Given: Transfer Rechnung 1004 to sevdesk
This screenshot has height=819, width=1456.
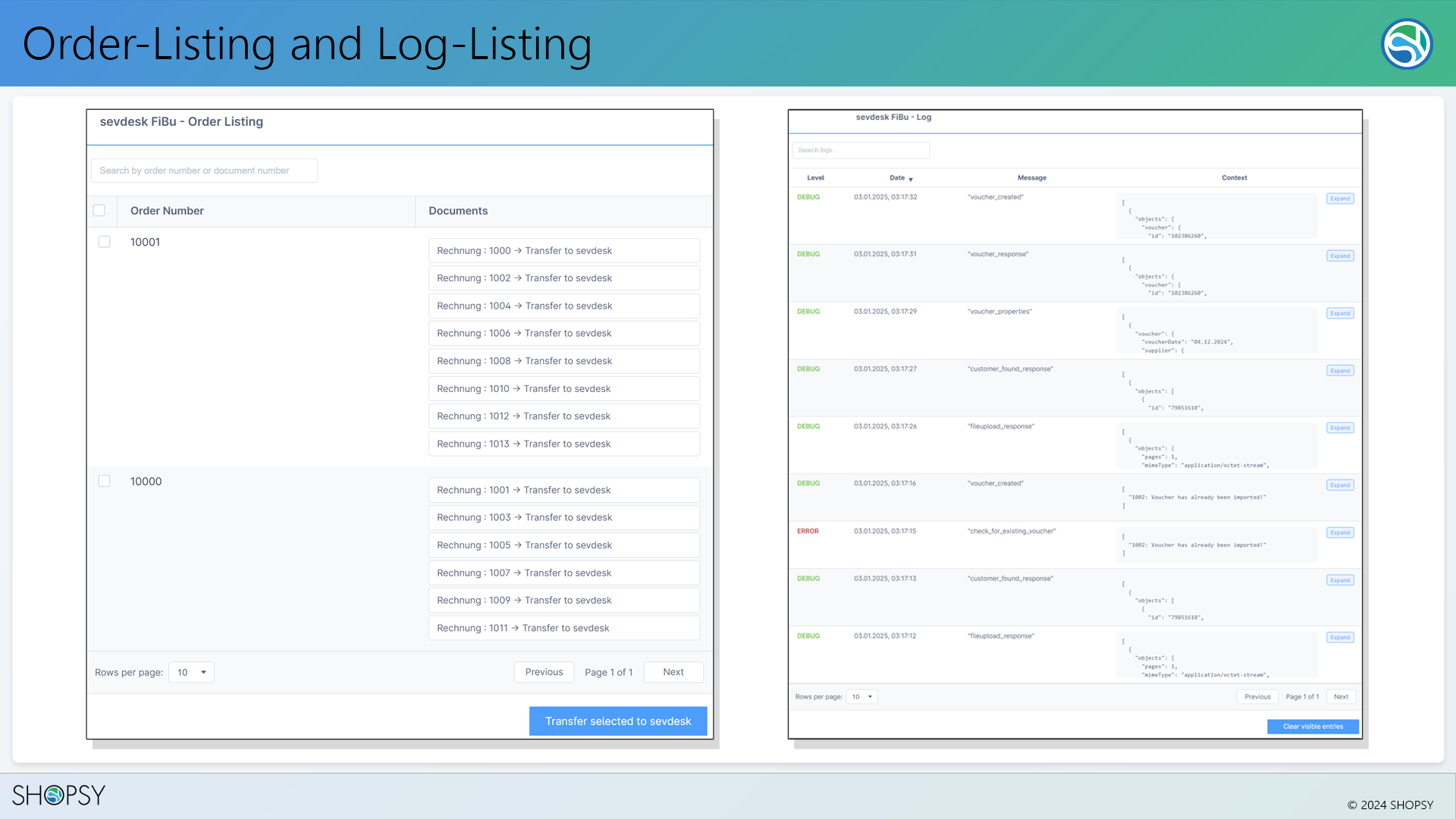Looking at the screenshot, I should (x=563, y=306).
